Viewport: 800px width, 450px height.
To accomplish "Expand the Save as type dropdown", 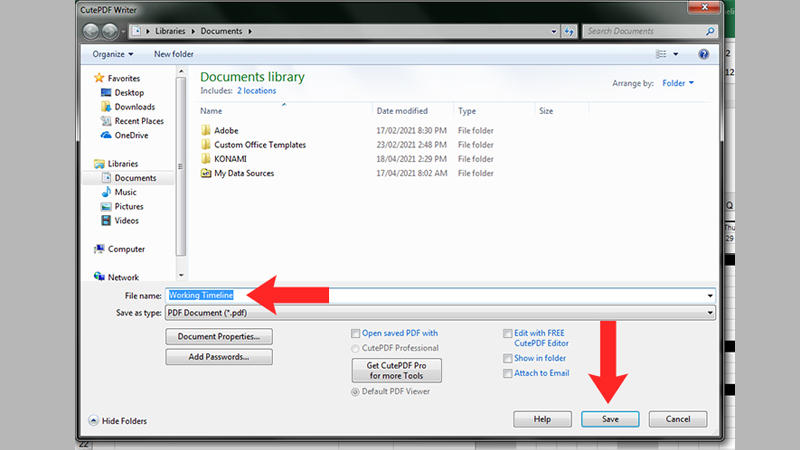I will (710, 313).
